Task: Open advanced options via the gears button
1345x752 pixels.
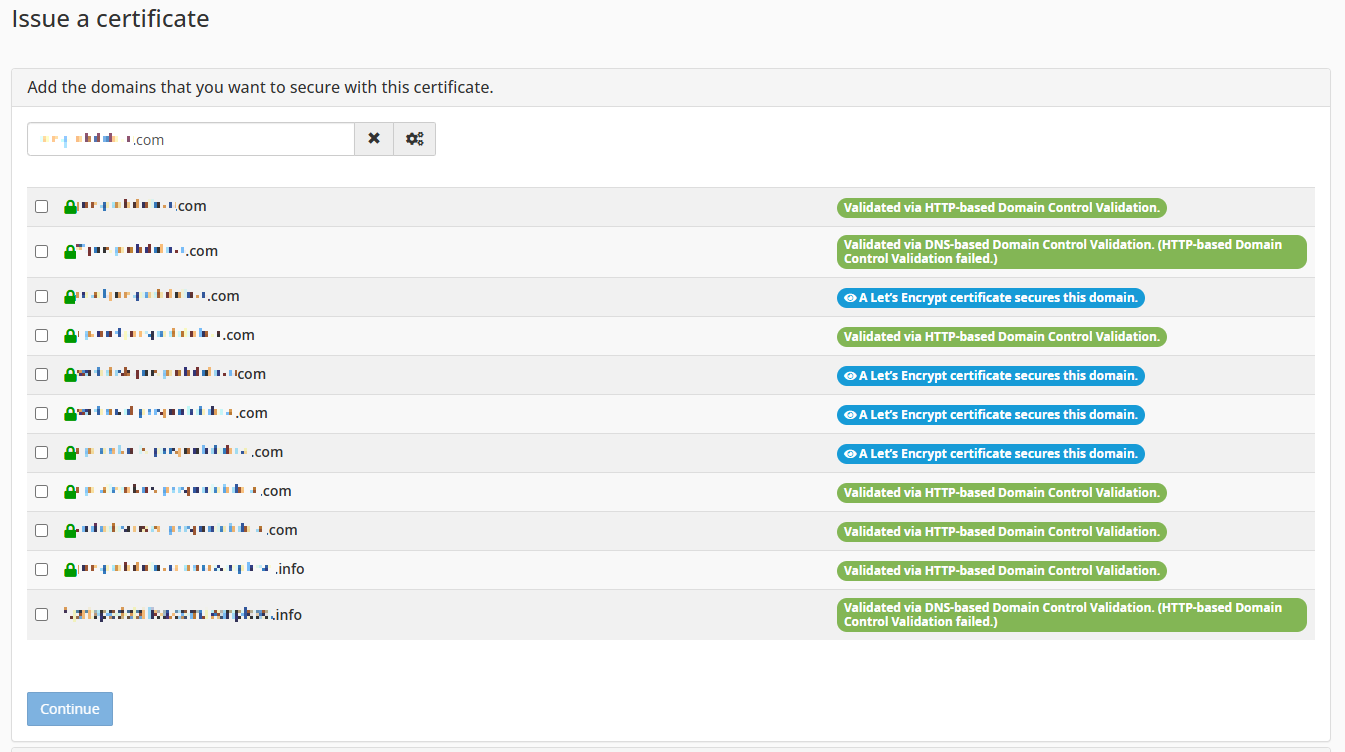Action: point(415,139)
